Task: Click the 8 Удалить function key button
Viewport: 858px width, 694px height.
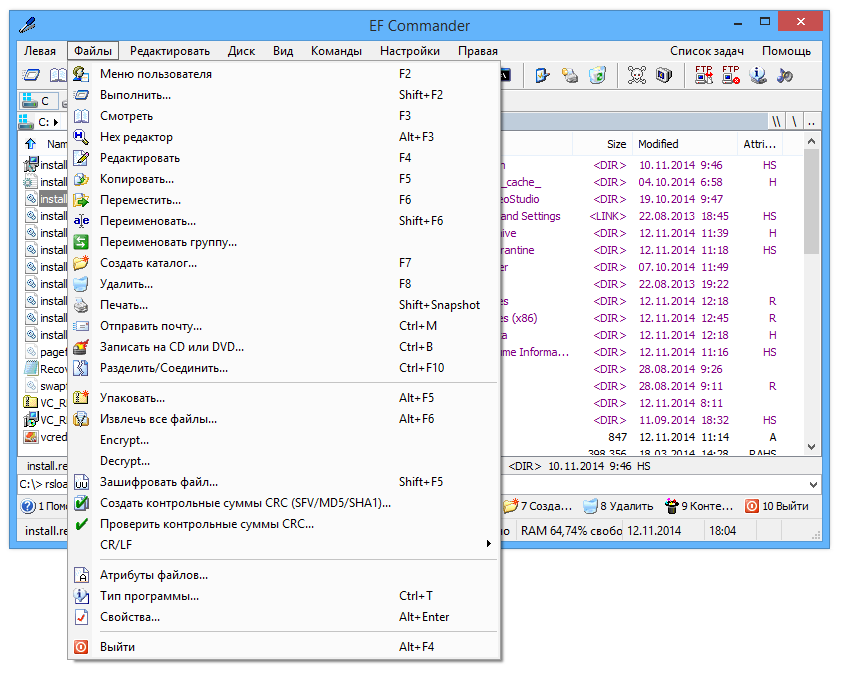Action: coord(618,506)
